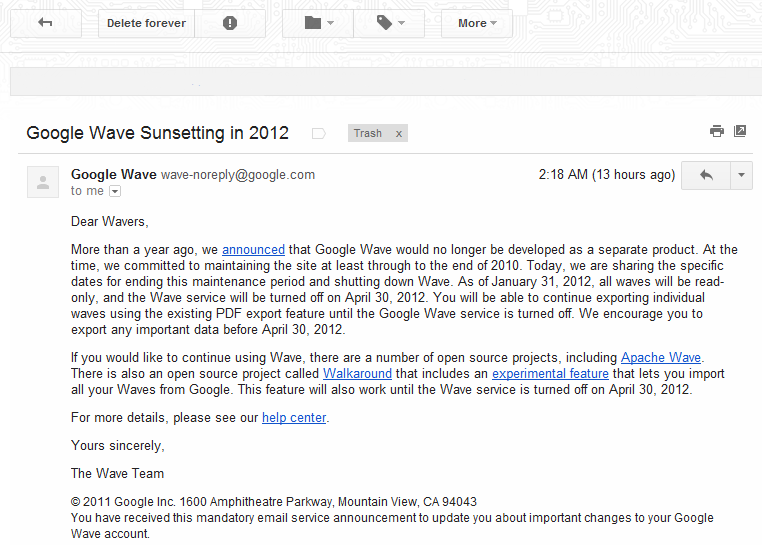The image size is (762, 545).
Task: Click the 2:18 AM timestamp
Action: click(x=607, y=175)
